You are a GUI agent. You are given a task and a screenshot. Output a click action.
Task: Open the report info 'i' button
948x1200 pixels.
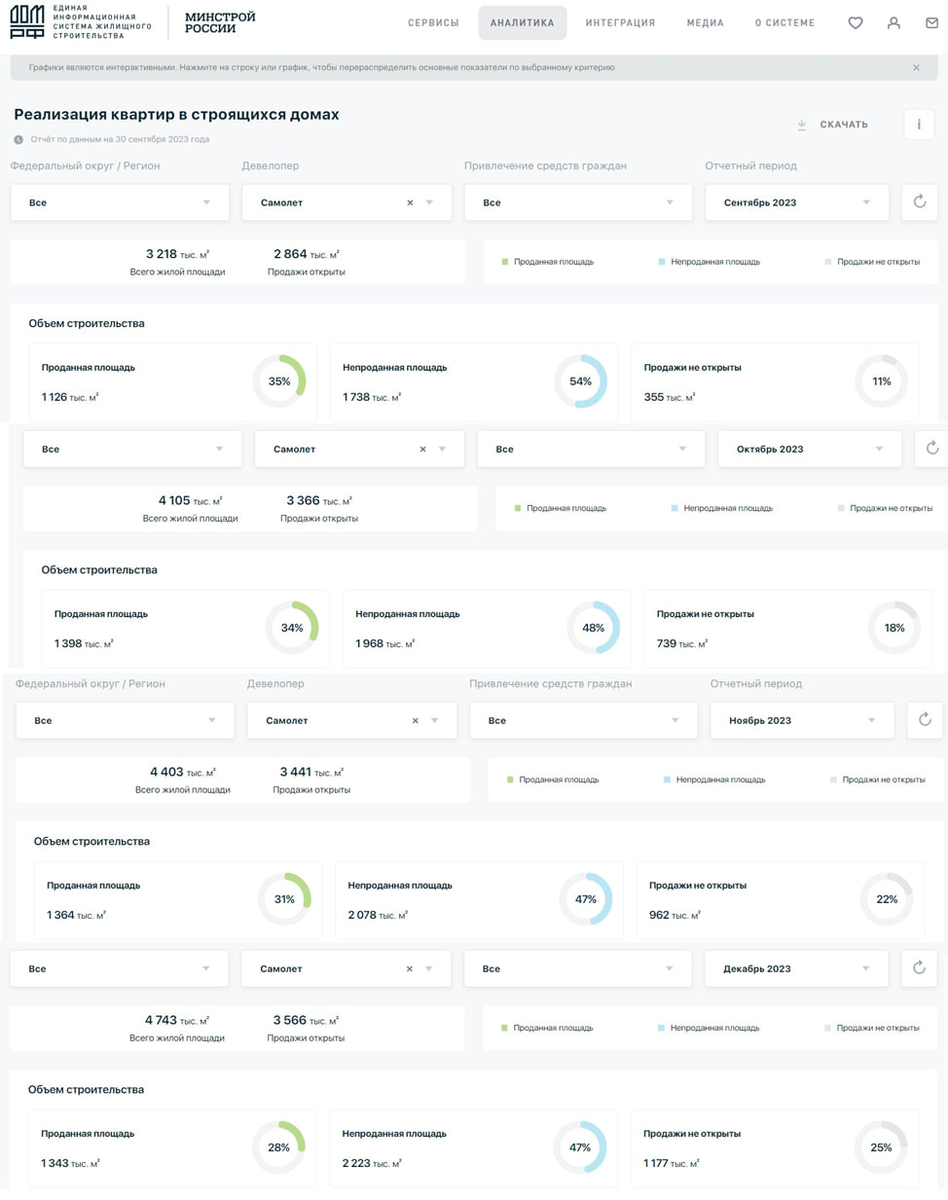919,125
